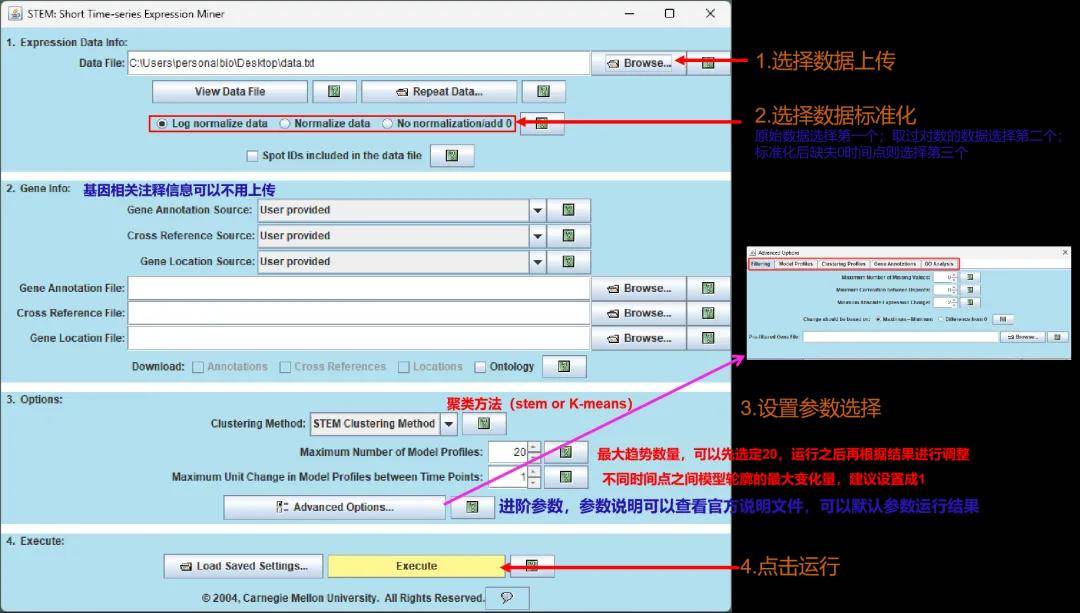Click help icon next to Repeat Data button
This screenshot has height=613, width=1080.
coord(543,92)
